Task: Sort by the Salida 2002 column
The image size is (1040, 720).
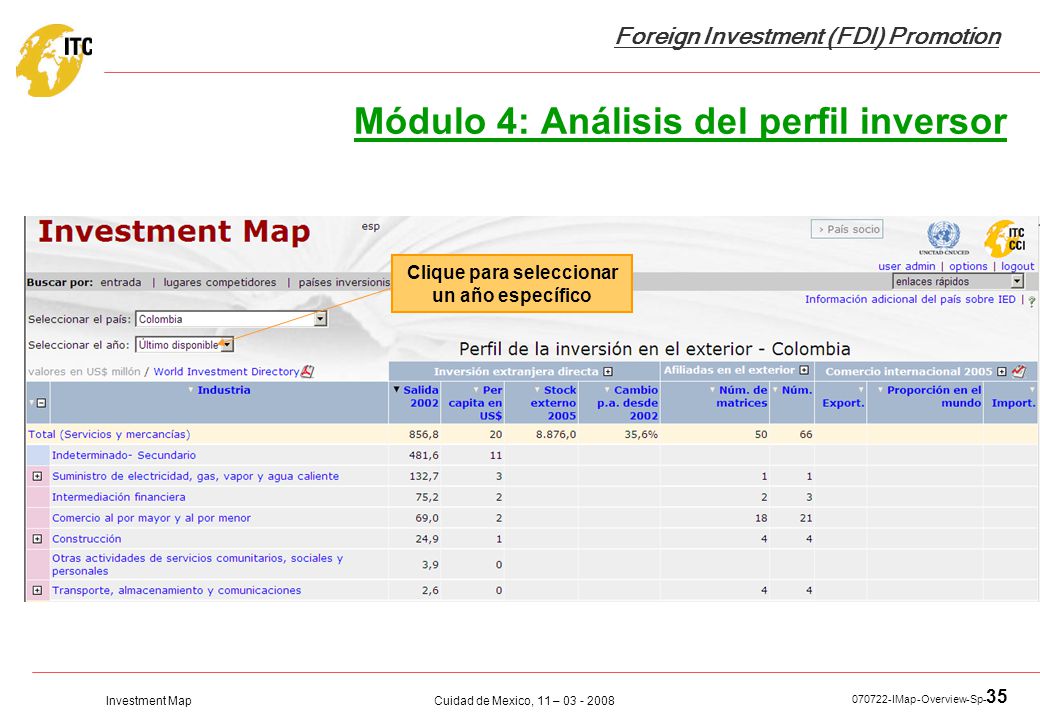Action: click(421, 396)
